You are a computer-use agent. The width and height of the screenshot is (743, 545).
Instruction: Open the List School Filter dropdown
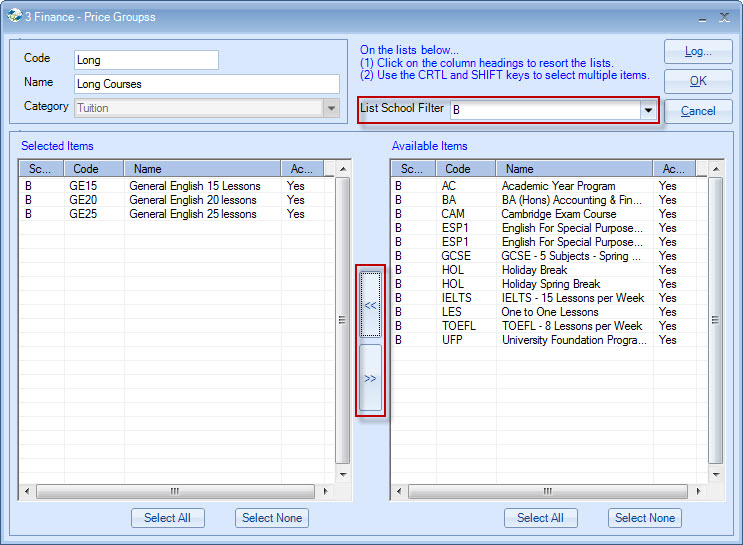pyautogui.click(x=647, y=110)
